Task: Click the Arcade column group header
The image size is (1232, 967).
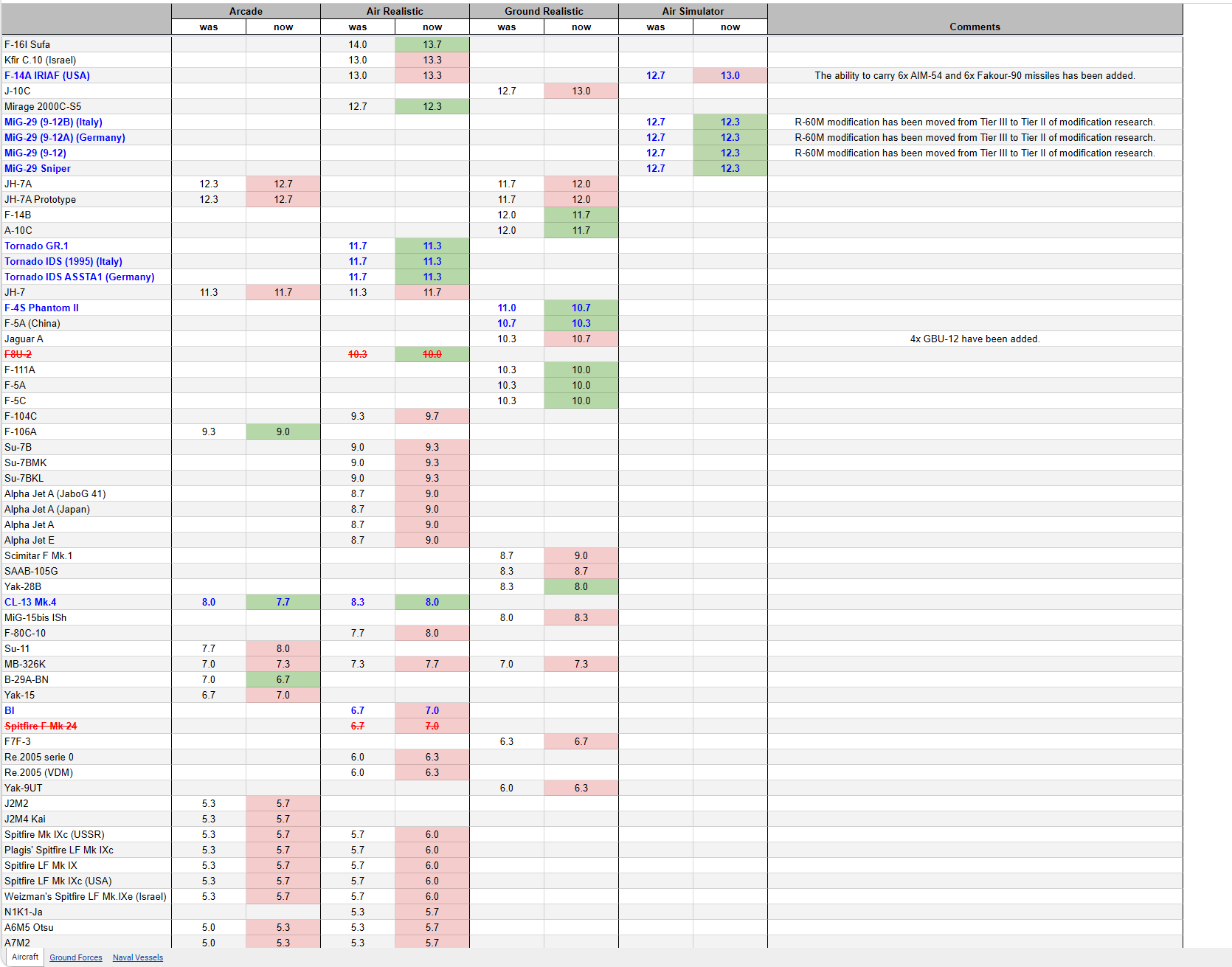Action: (246, 11)
